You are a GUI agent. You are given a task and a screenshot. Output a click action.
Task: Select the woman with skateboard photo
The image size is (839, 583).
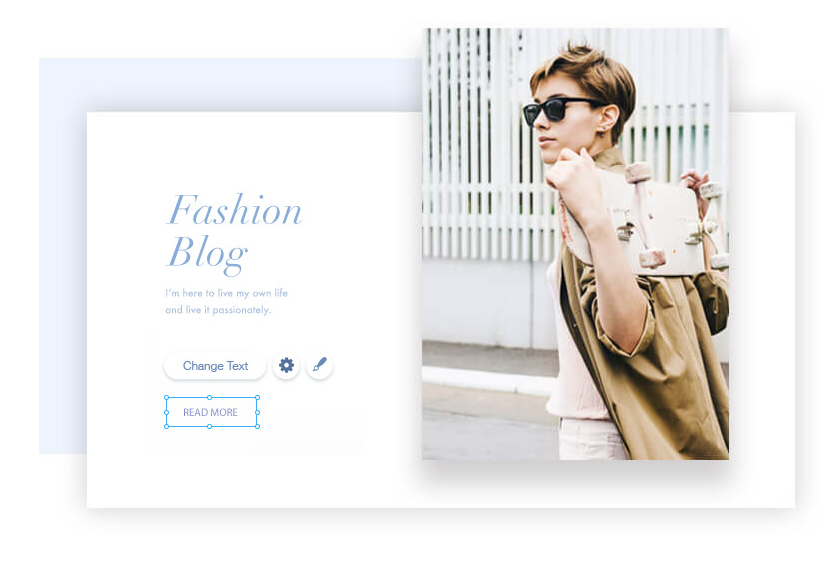pos(575,244)
